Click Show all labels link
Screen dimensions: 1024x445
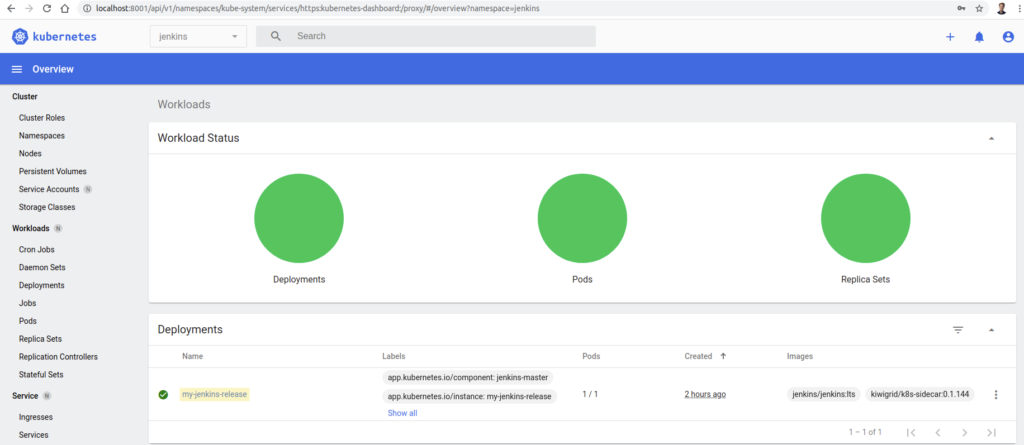coord(402,413)
